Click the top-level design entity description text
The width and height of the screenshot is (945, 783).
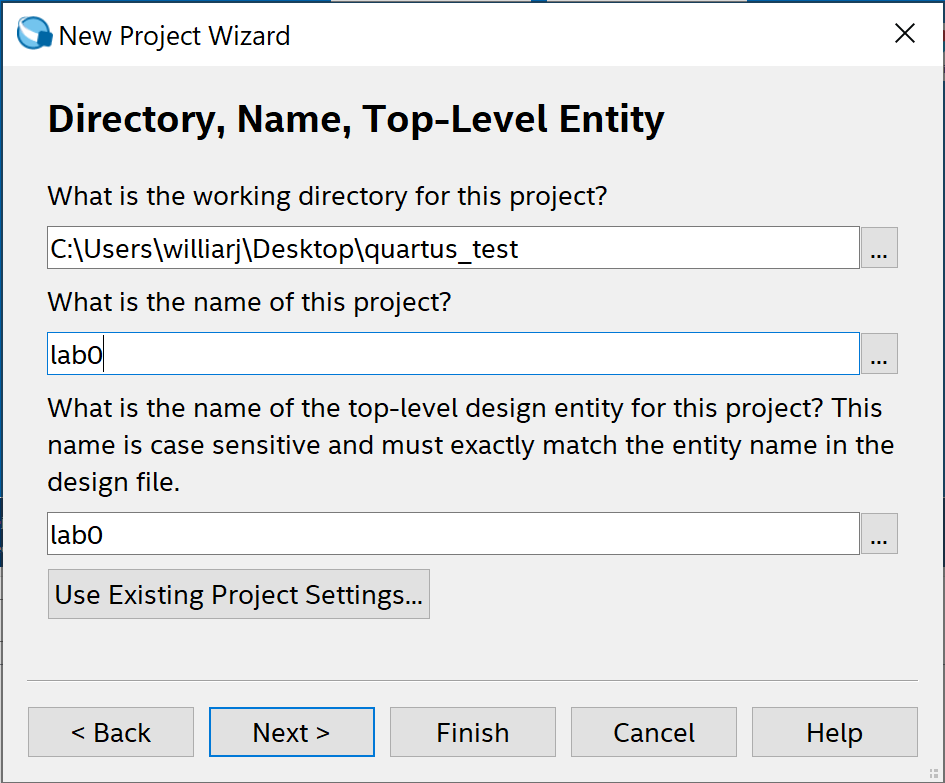[x=470, y=445]
